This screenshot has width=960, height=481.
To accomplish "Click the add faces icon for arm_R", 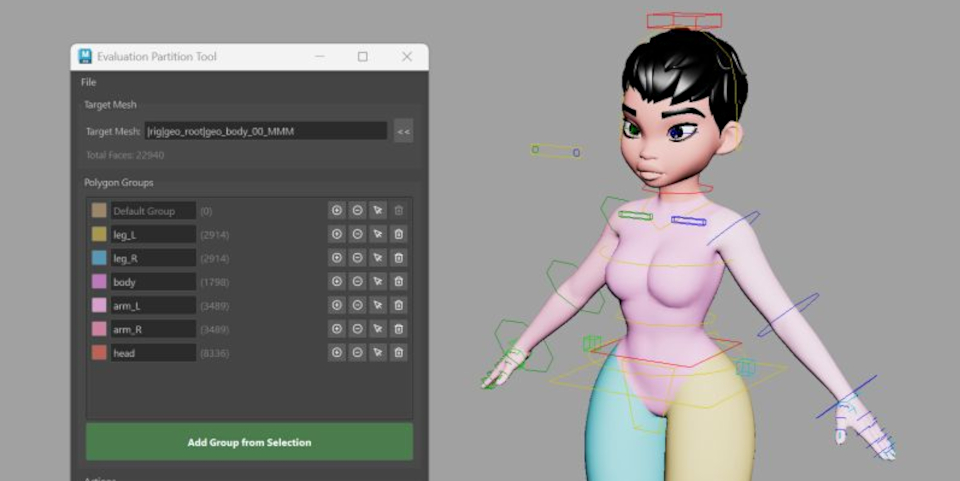I will coord(337,329).
